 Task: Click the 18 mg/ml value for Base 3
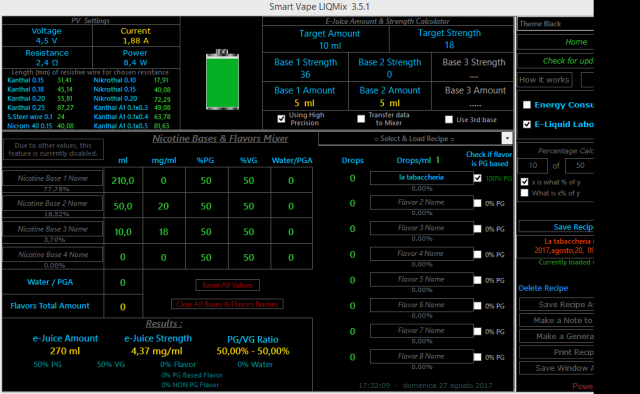tap(163, 232)
